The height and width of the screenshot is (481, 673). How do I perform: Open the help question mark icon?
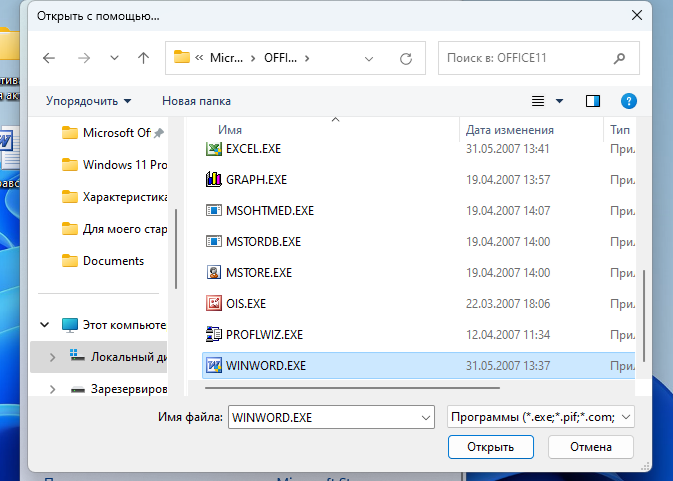629,101
